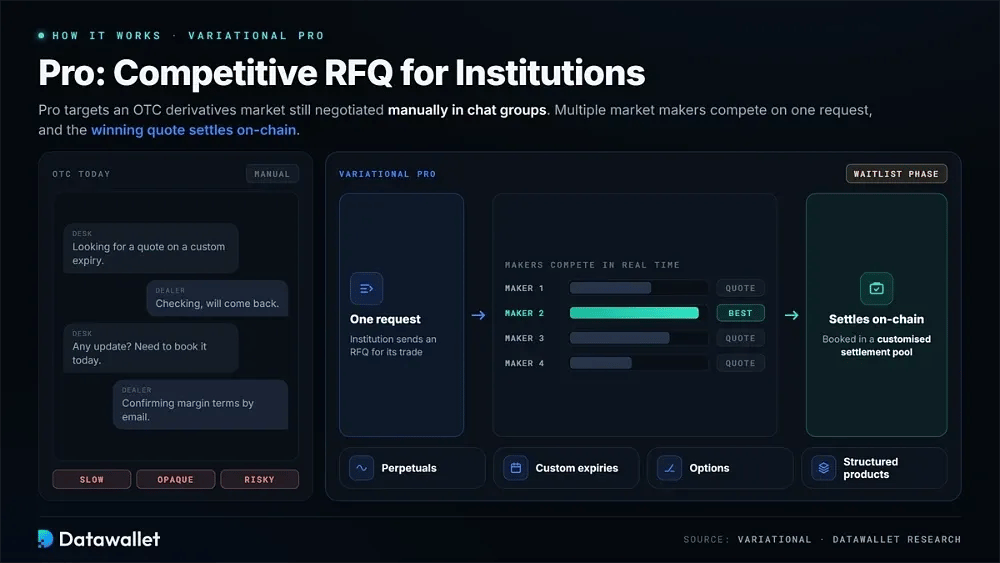Open the Options product chip
The width and height of the screenshot is (1000, 563).
pos(720,468)
